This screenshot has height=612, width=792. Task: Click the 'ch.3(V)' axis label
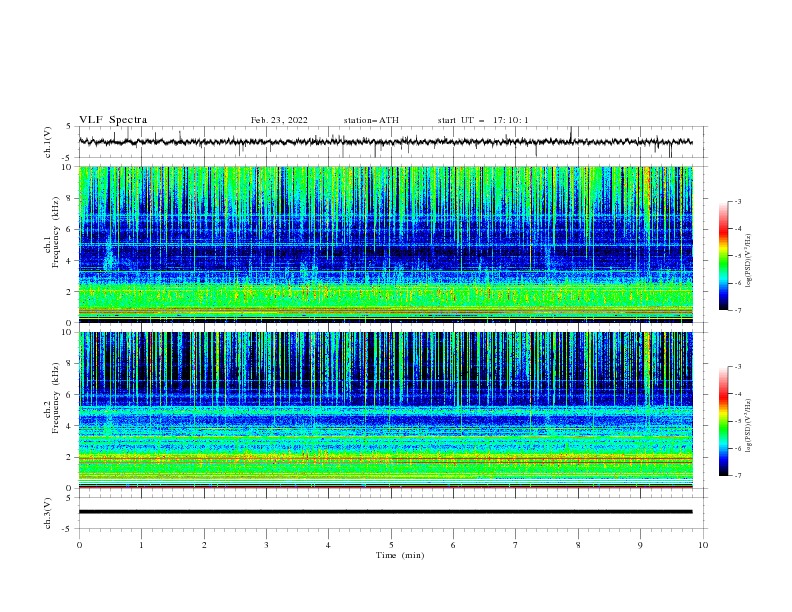pos(48,513)
